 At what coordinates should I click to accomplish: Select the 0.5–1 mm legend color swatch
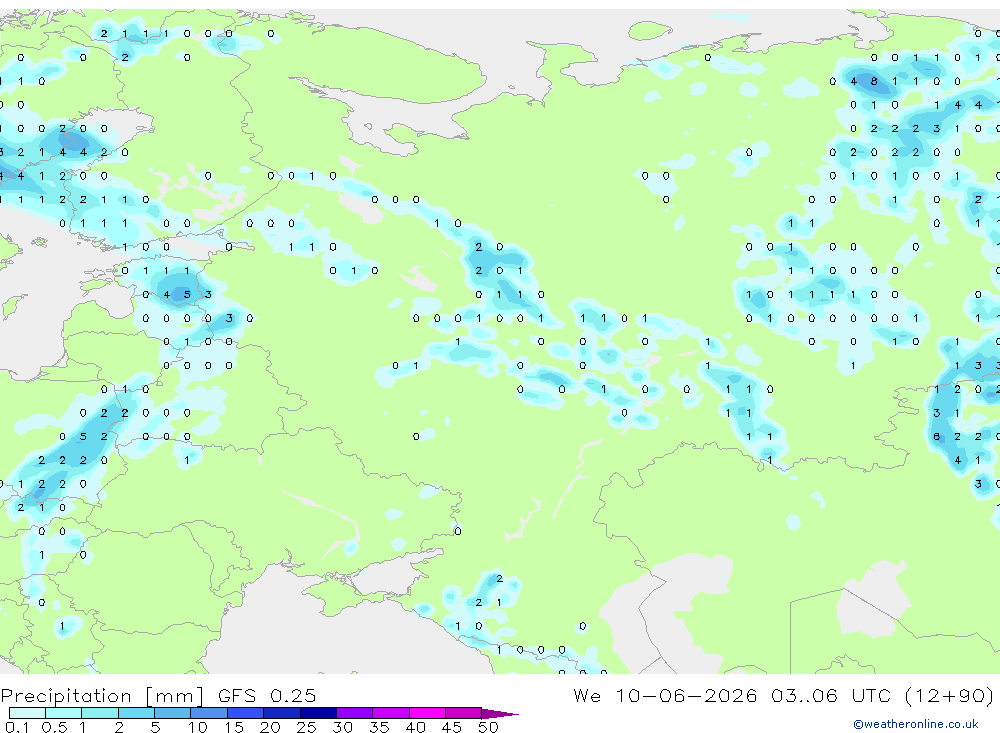click(x=64, y=713)
